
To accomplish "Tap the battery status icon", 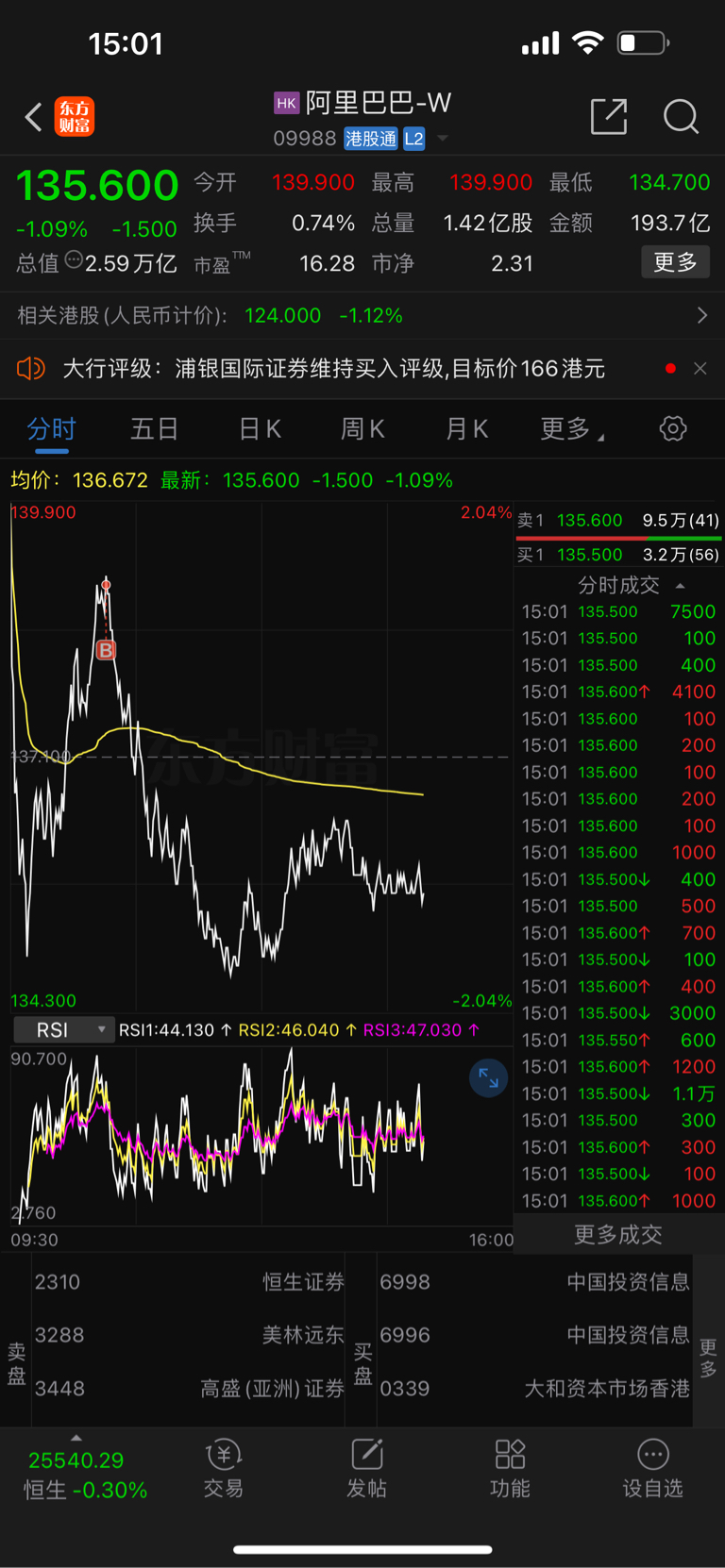I will 644,43.
